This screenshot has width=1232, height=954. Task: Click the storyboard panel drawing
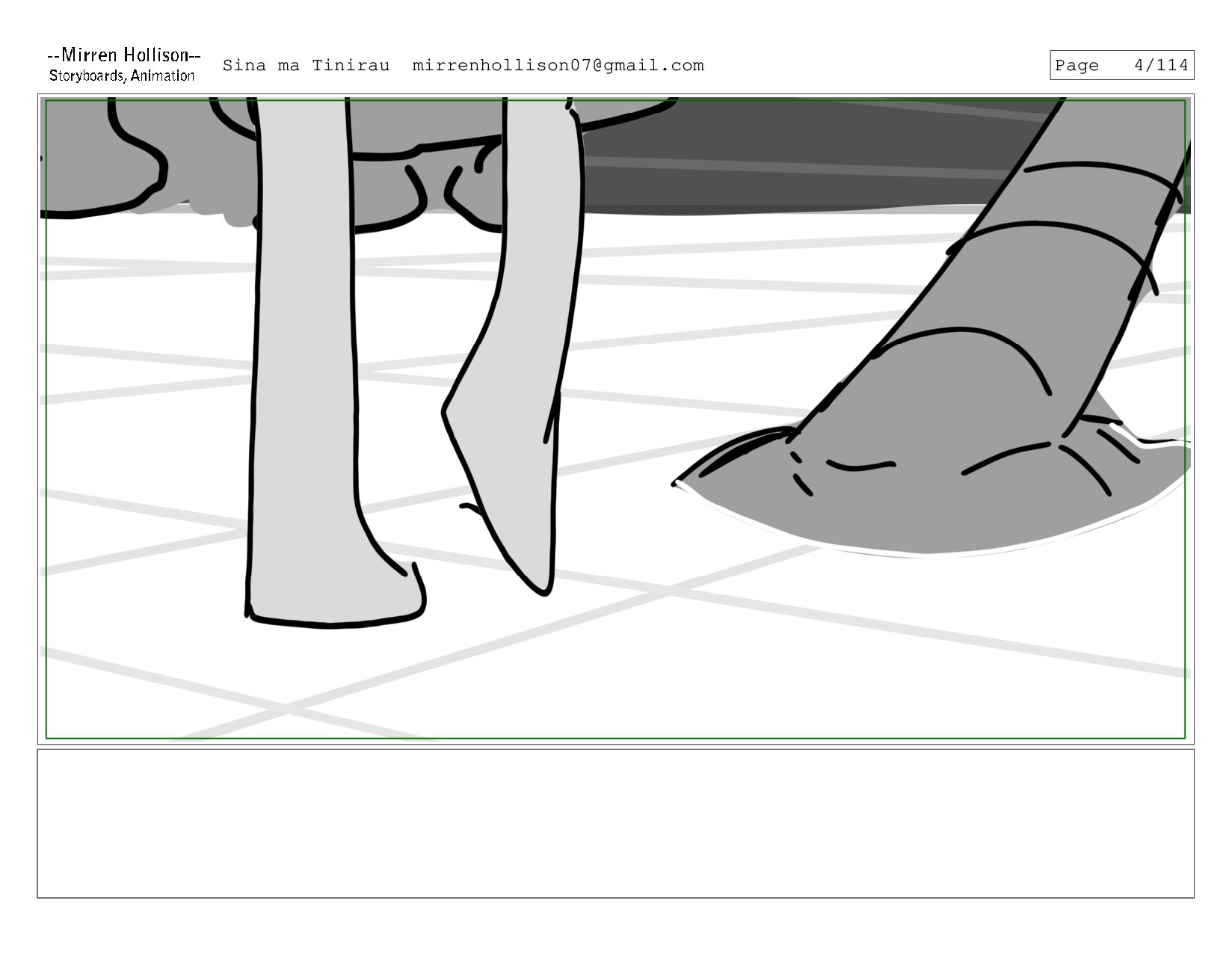[615, 419]
